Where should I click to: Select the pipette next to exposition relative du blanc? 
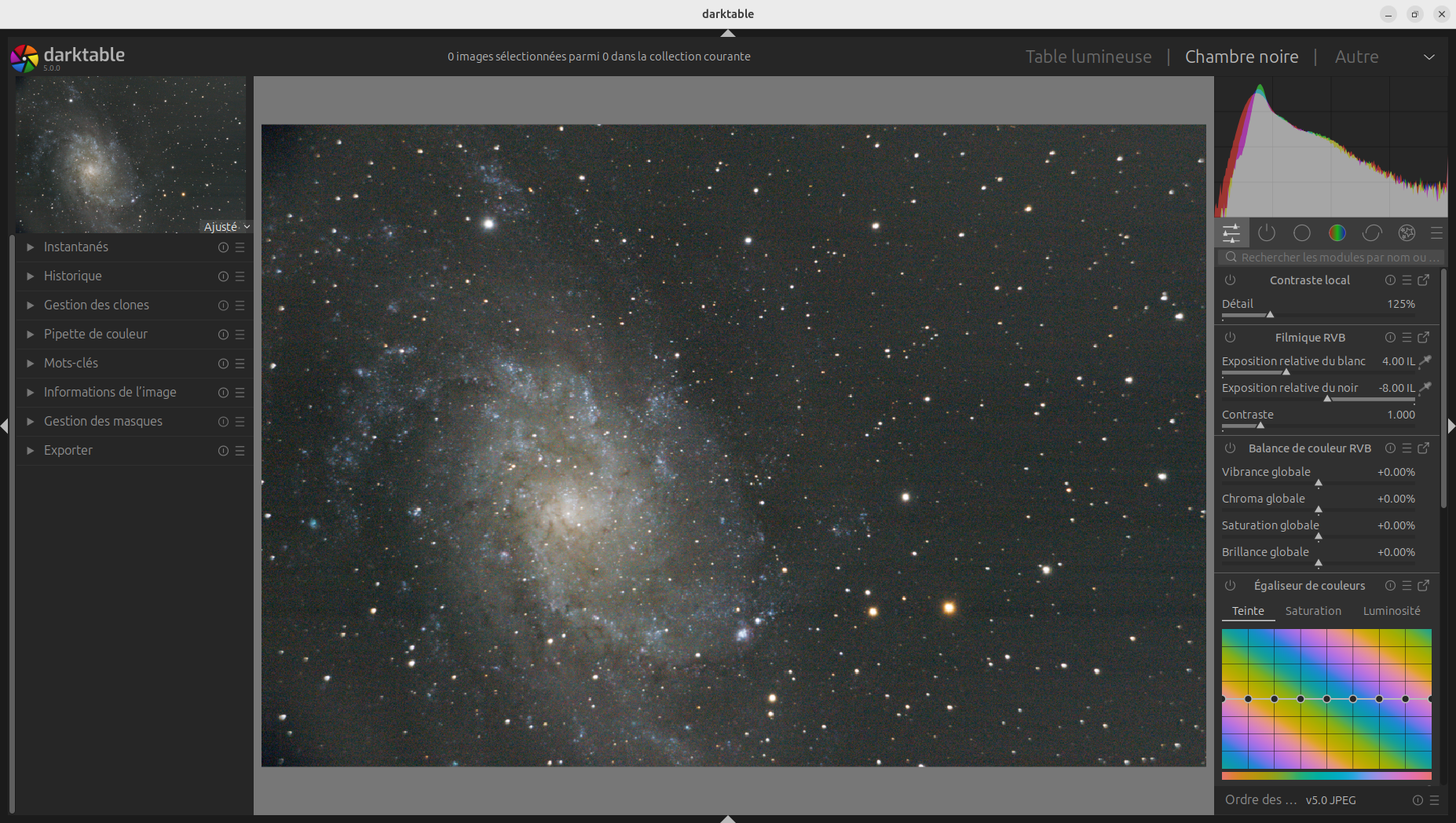click(1425, 361)
